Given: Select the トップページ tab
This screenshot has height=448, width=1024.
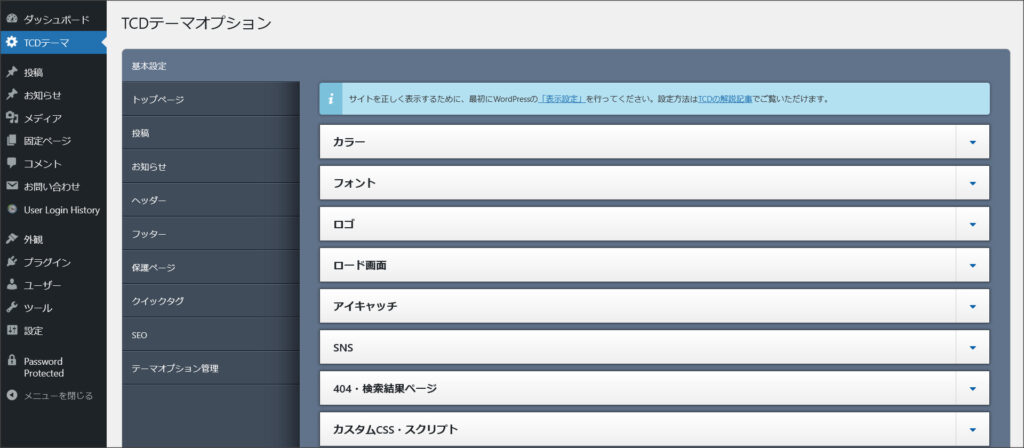Looking at the screenshot, I should tap(158, 99).
